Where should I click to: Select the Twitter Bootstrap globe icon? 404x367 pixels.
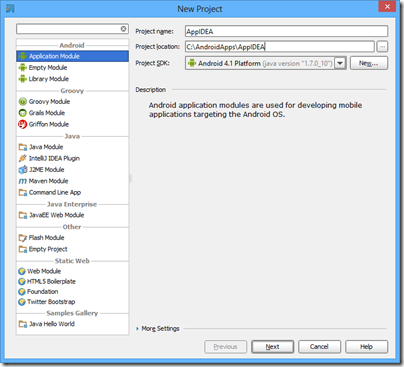click(22, 302)
